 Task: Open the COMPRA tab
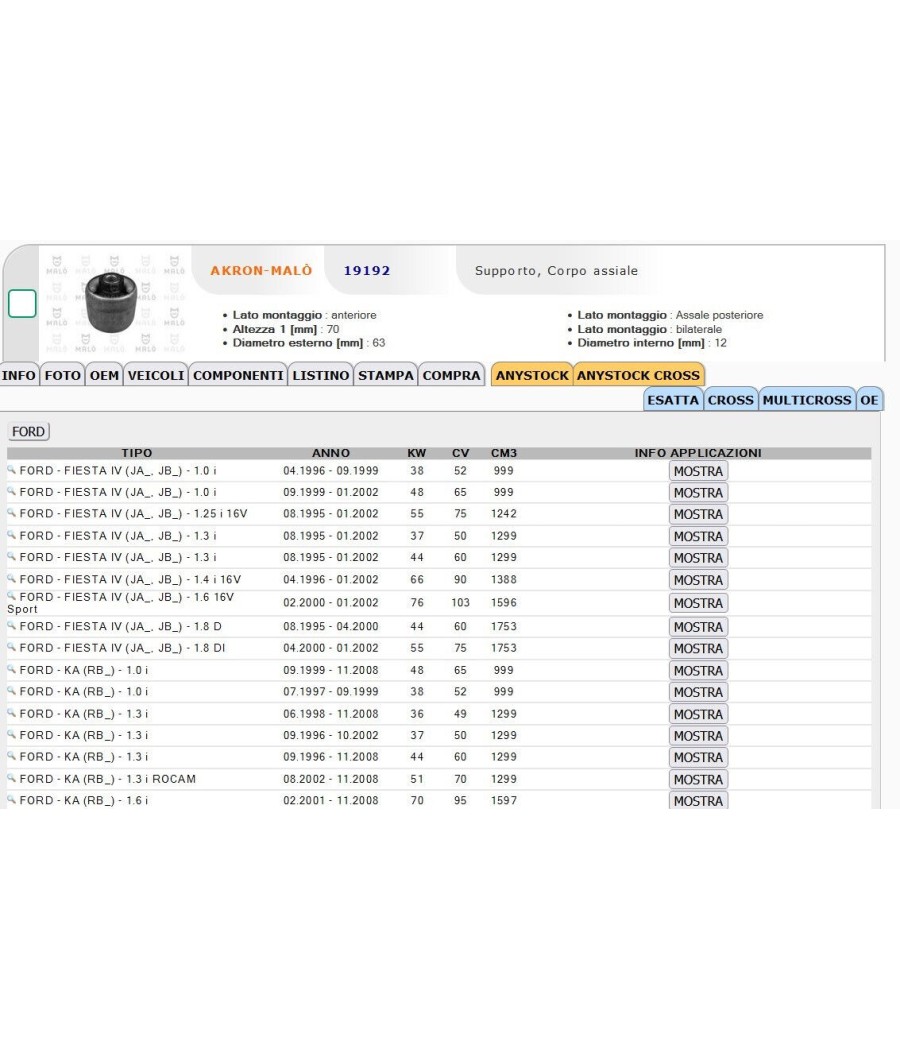(x=452, y=375)
